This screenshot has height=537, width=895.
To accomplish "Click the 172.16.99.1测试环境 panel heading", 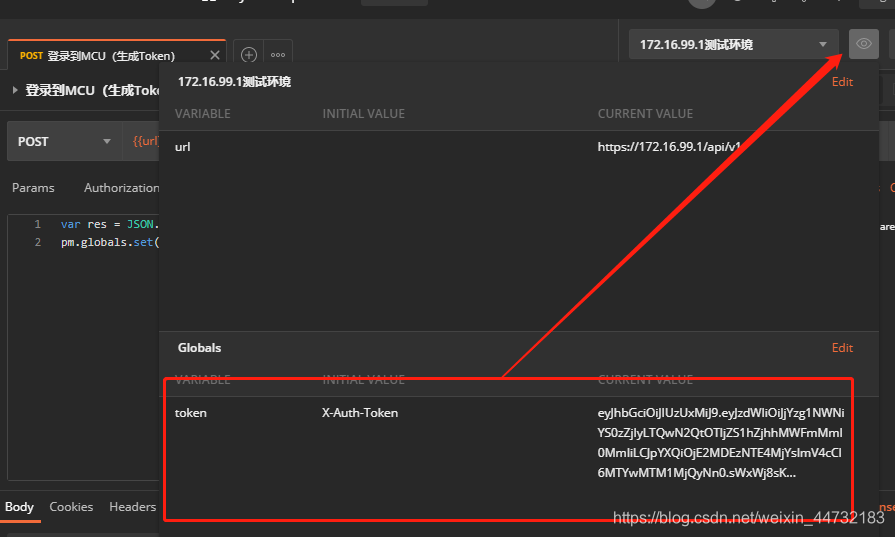I will point(234,82).
